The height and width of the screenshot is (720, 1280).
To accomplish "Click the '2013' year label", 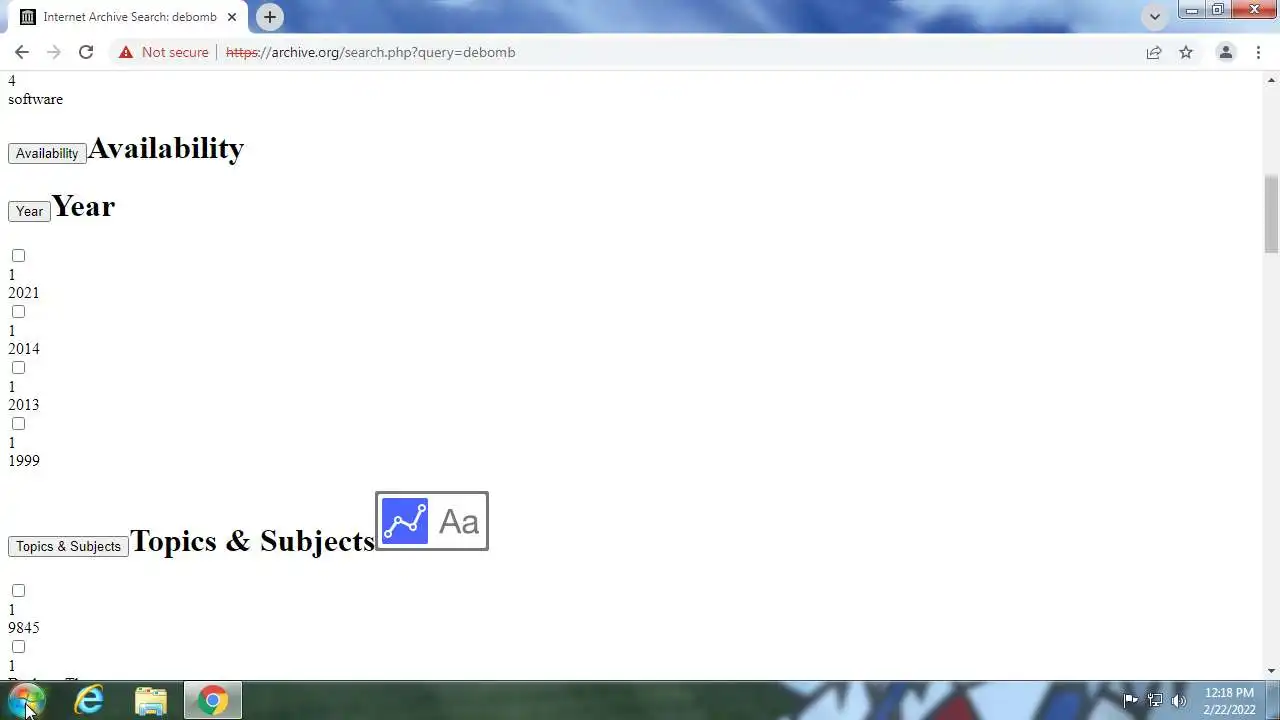I will coord(24,405).
